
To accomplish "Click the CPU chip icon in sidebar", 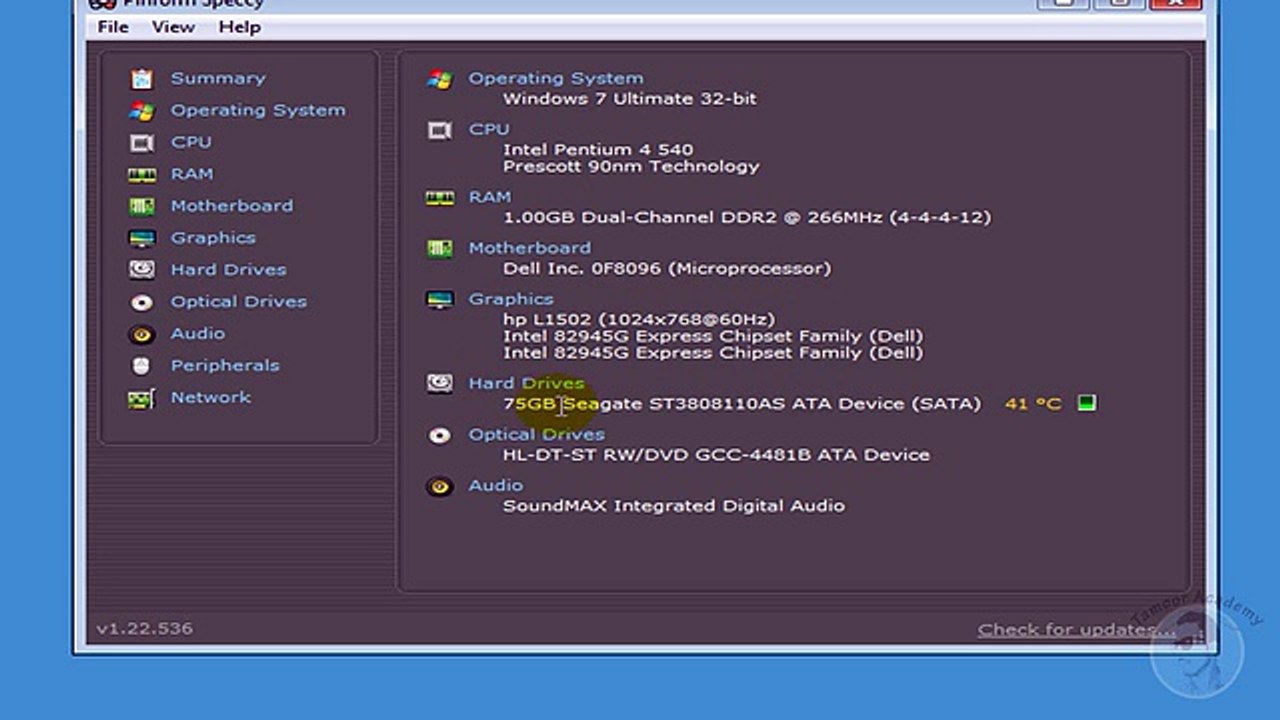I will click(142, 142).
